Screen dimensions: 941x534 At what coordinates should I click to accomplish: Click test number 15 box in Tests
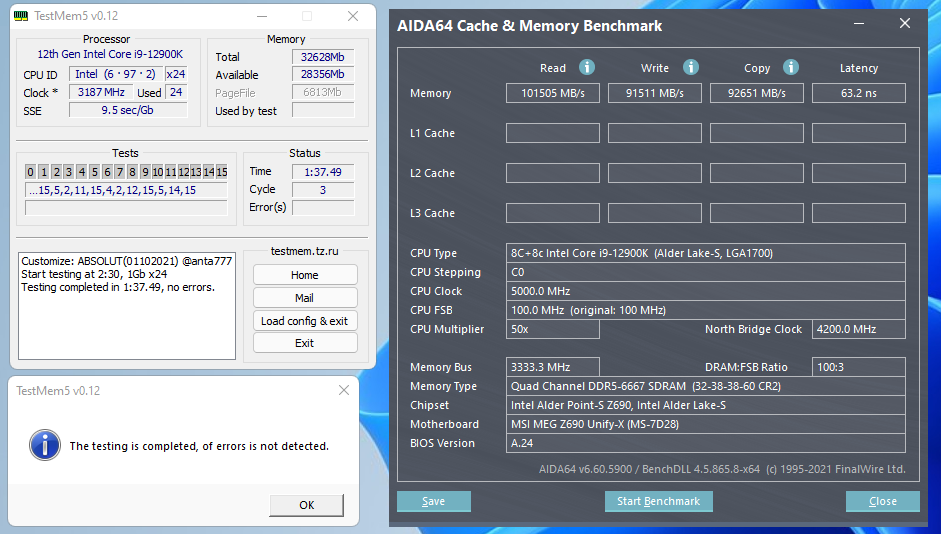(222, 172)
